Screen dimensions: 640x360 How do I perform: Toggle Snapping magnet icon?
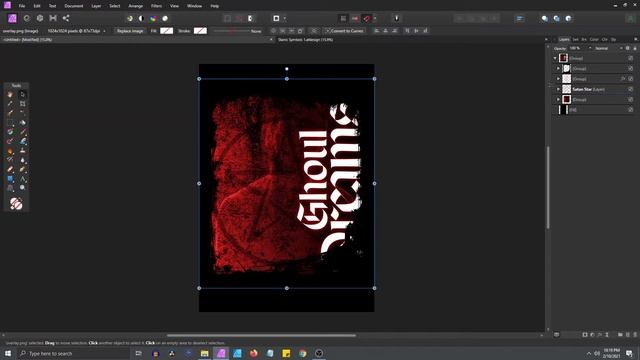tap(367, 18)
